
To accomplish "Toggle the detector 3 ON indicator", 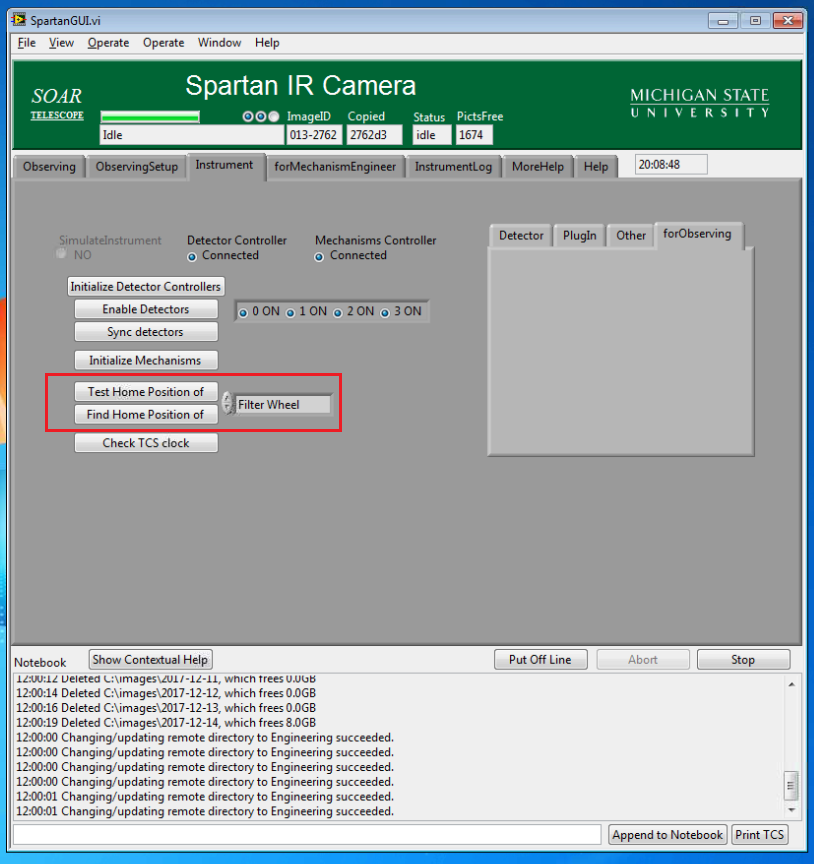I will pos(385,312).
